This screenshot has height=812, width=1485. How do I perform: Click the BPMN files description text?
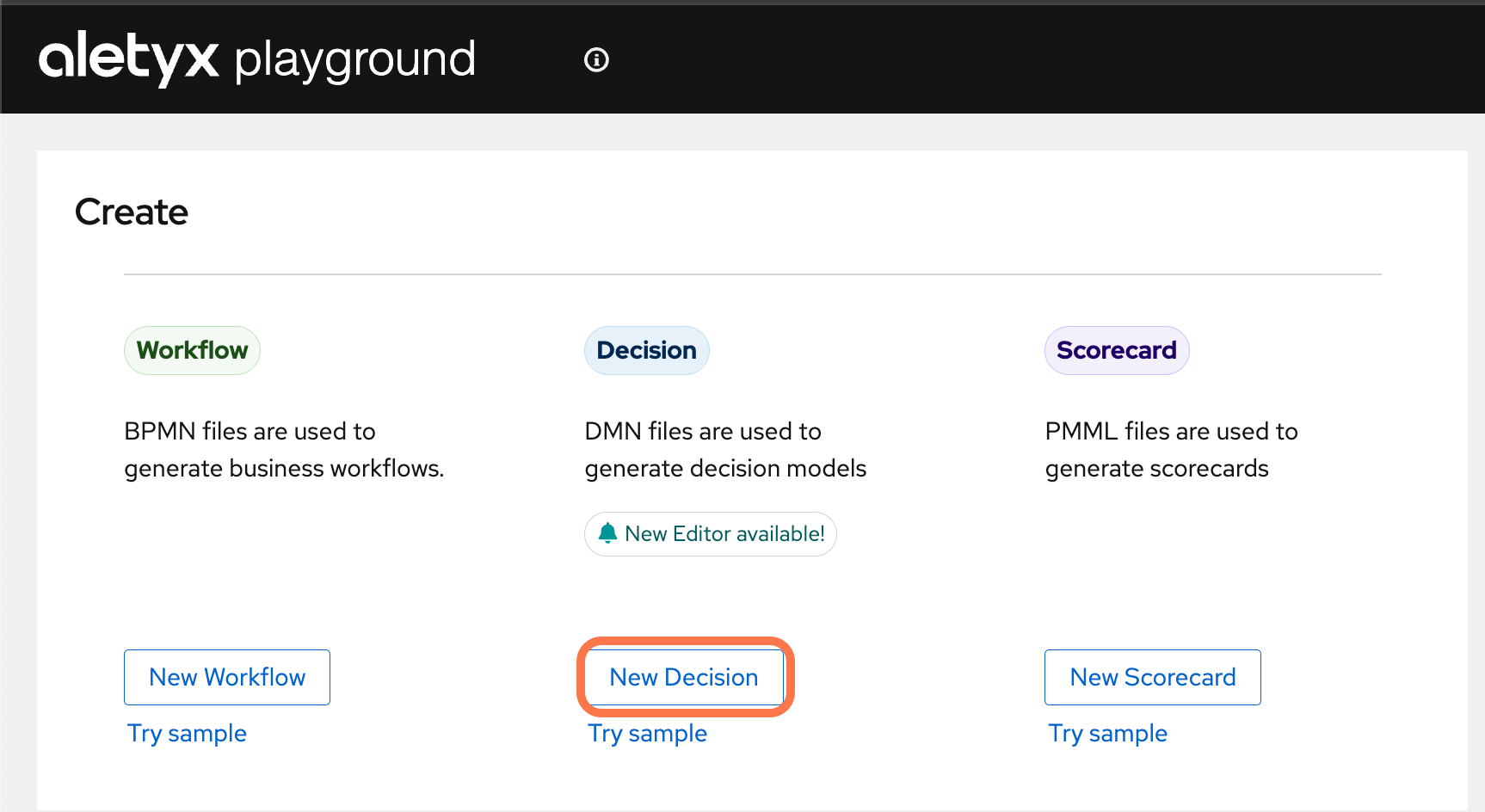[284, 449]
